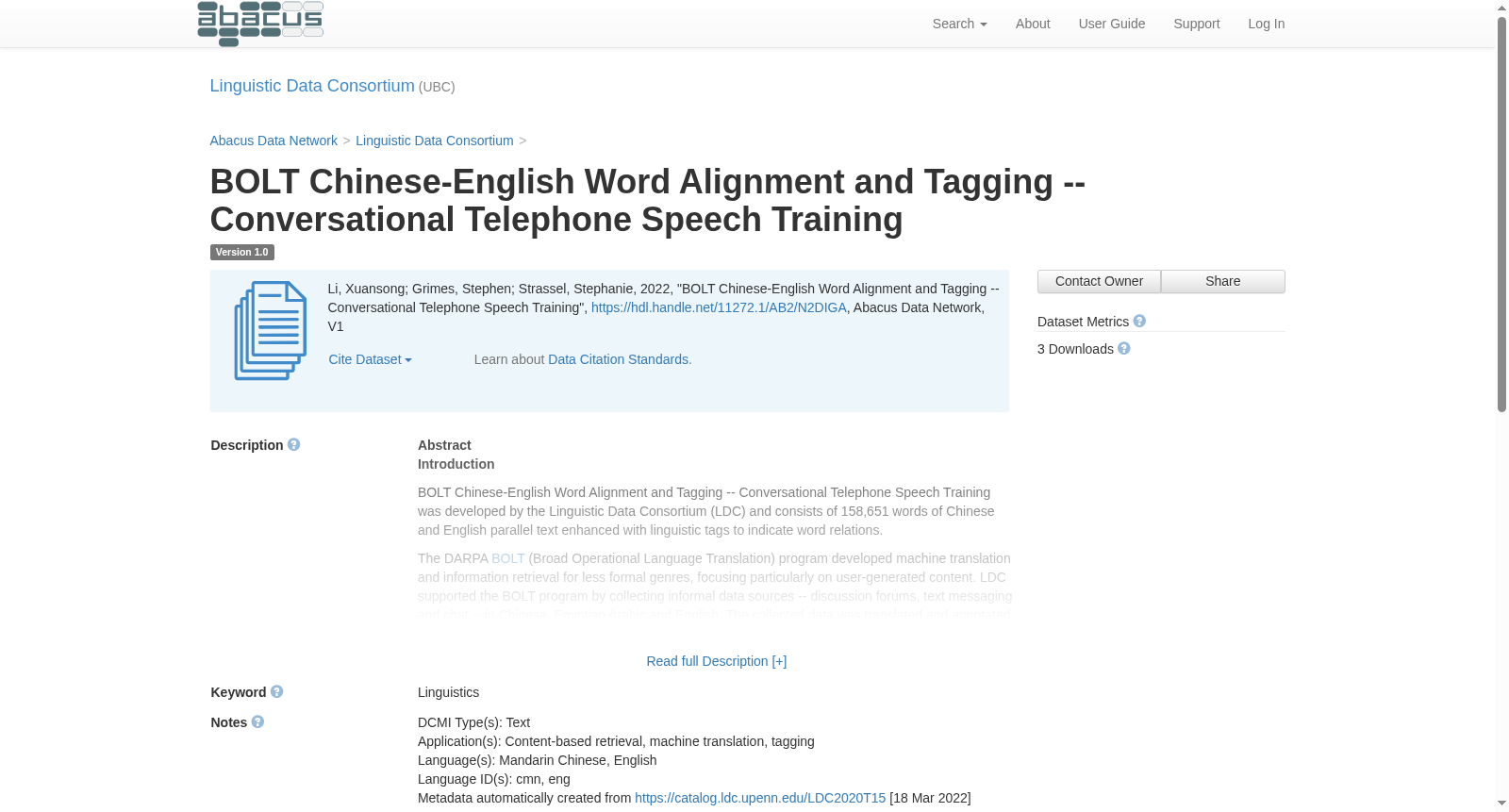Open the hdl.handle.net dataset link
Image resolution: width=1509 pixels, height=812 pixels.
point(719,307)
